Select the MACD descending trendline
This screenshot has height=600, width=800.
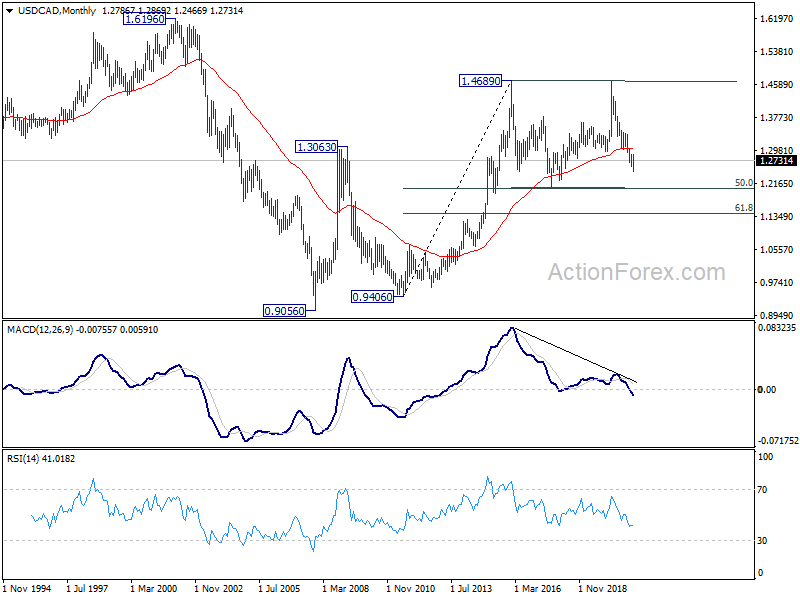tap(575, 355)
